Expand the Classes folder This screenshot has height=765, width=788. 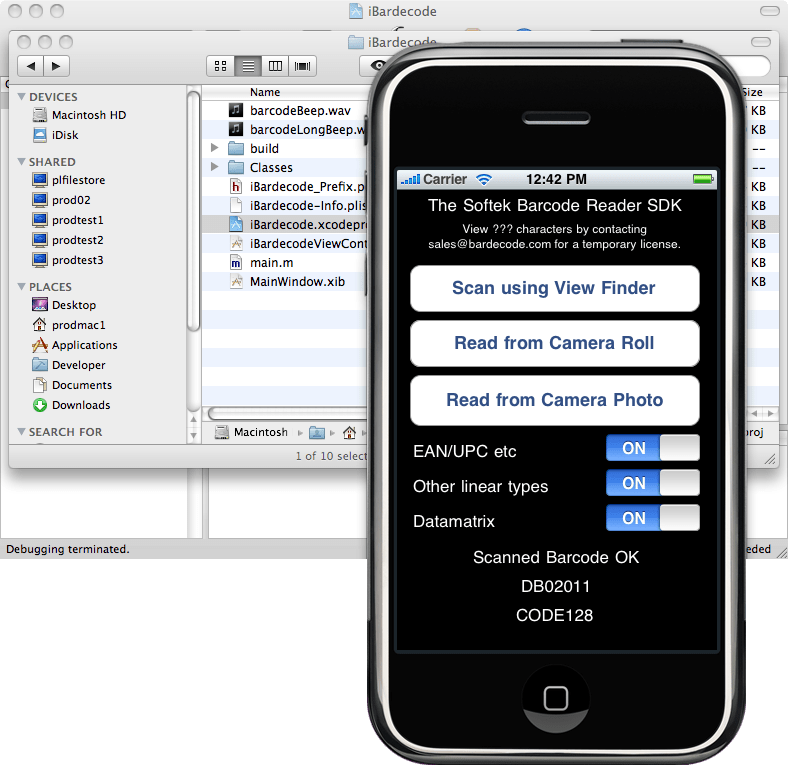pyautogui.click(x=215, y=167)
